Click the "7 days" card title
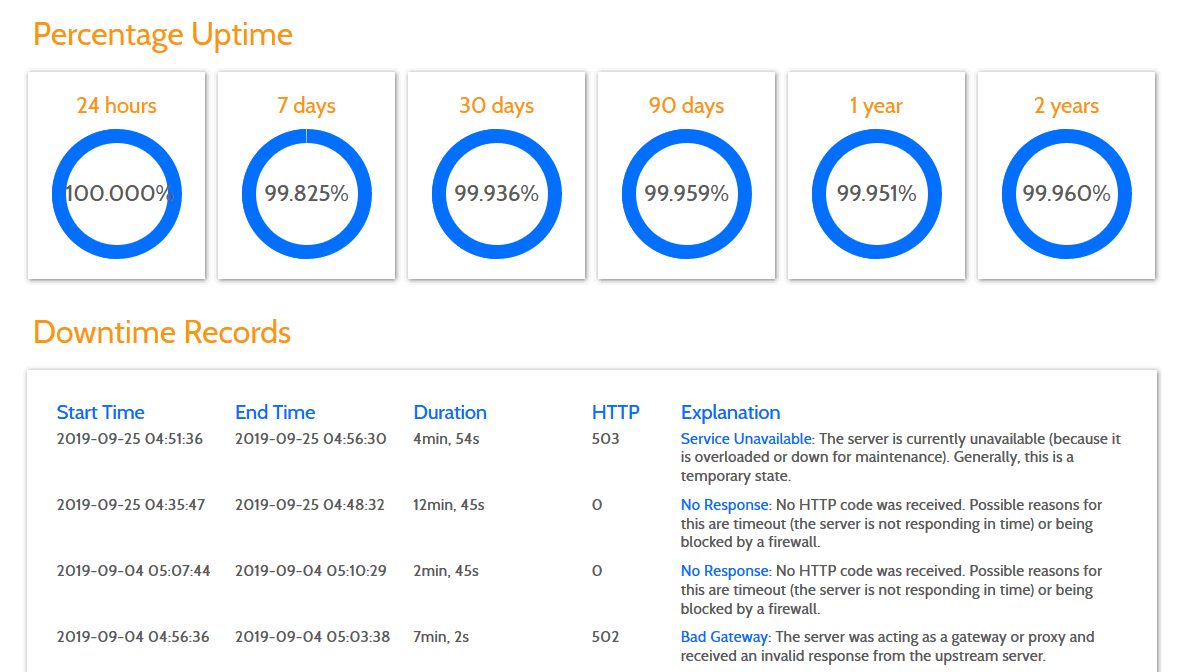Viewport: 1185px width, 672px height. [x=306, y=105]
